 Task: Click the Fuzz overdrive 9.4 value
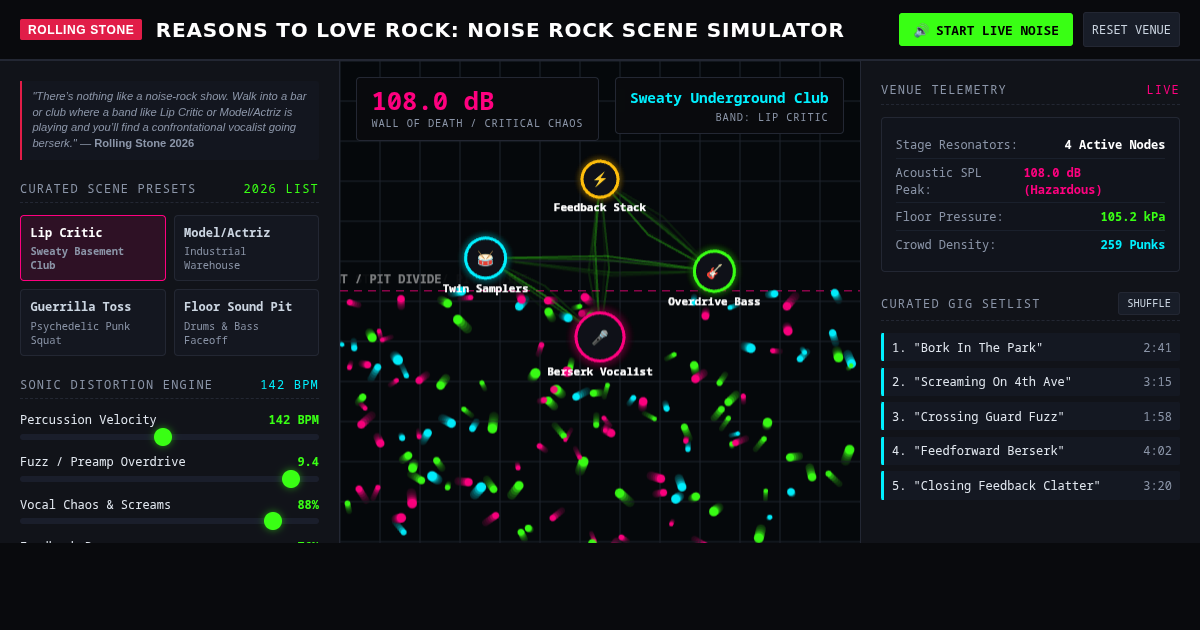308,462
